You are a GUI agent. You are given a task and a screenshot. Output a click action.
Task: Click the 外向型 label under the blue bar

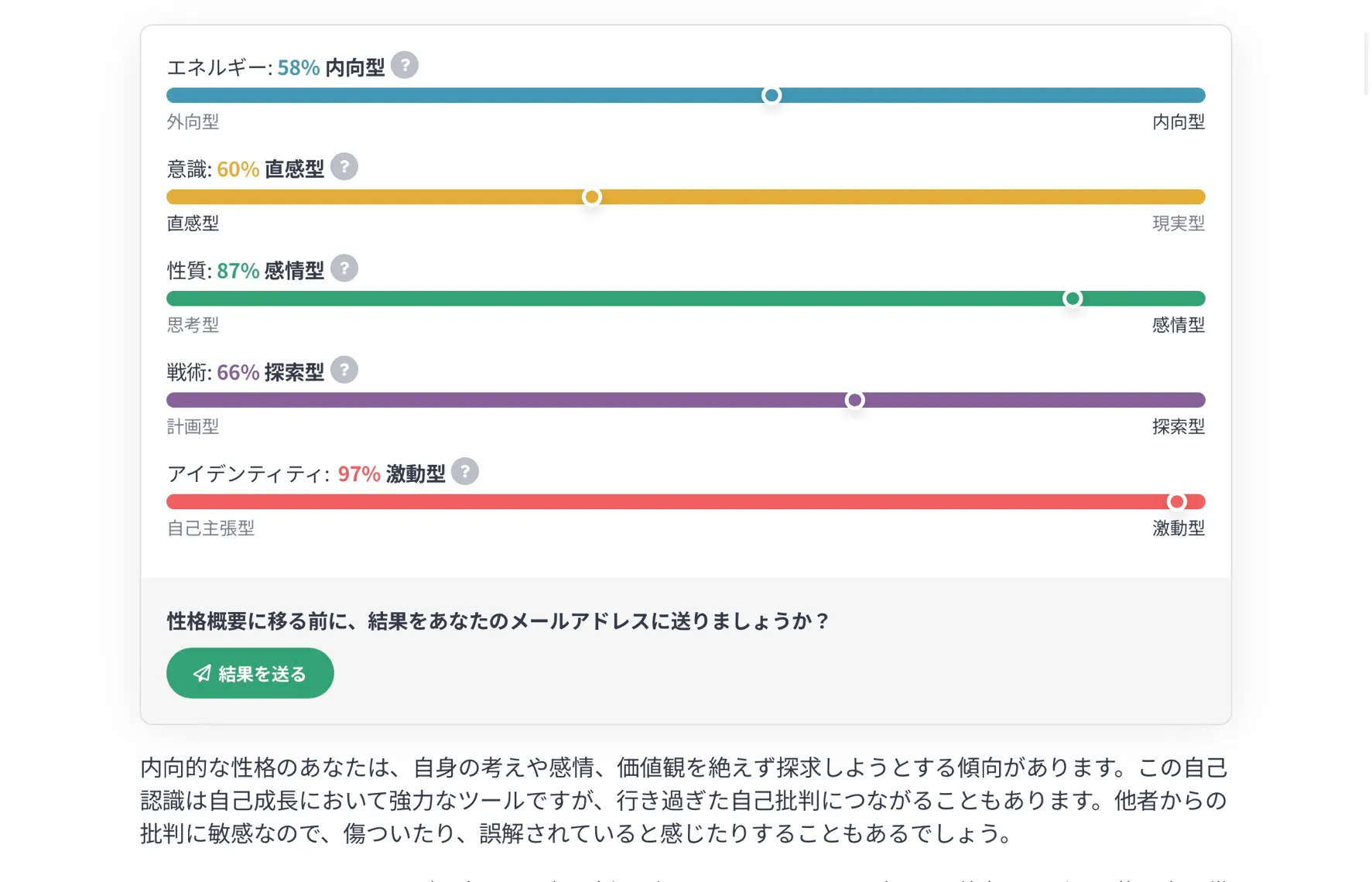point(193,122)
